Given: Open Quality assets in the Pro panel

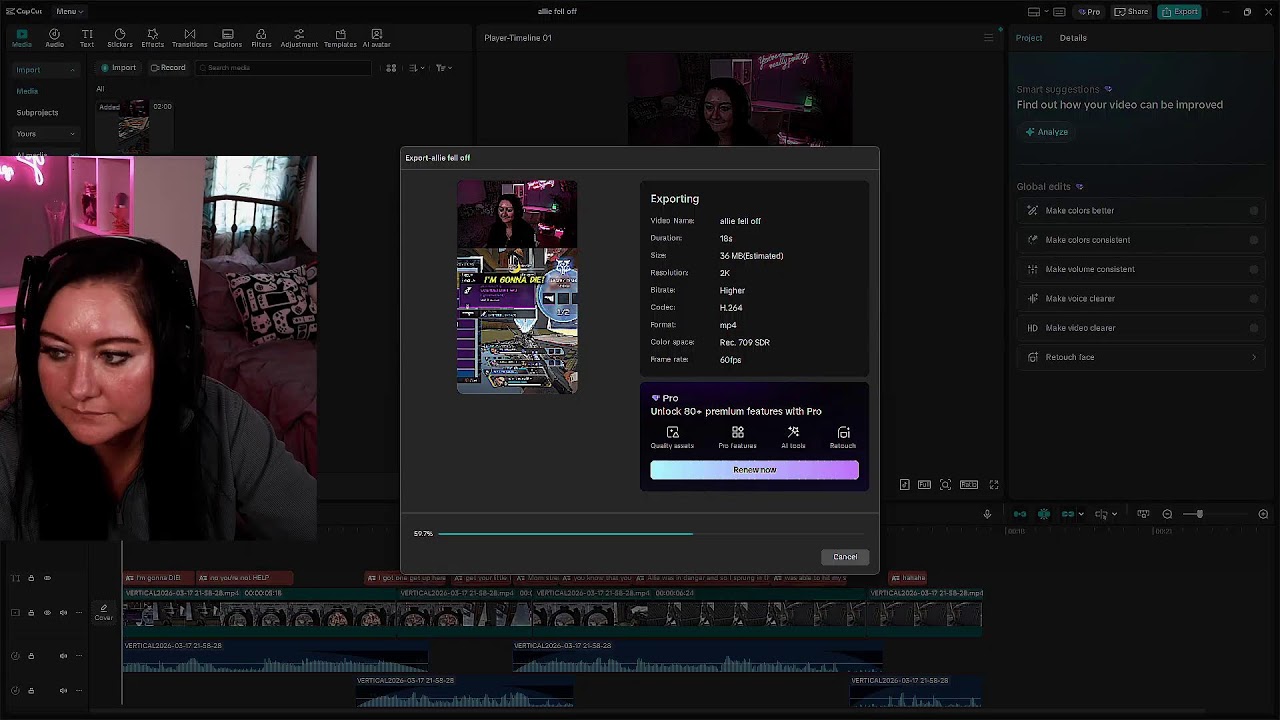Looking at the screenshot, I should coord(672,437).
